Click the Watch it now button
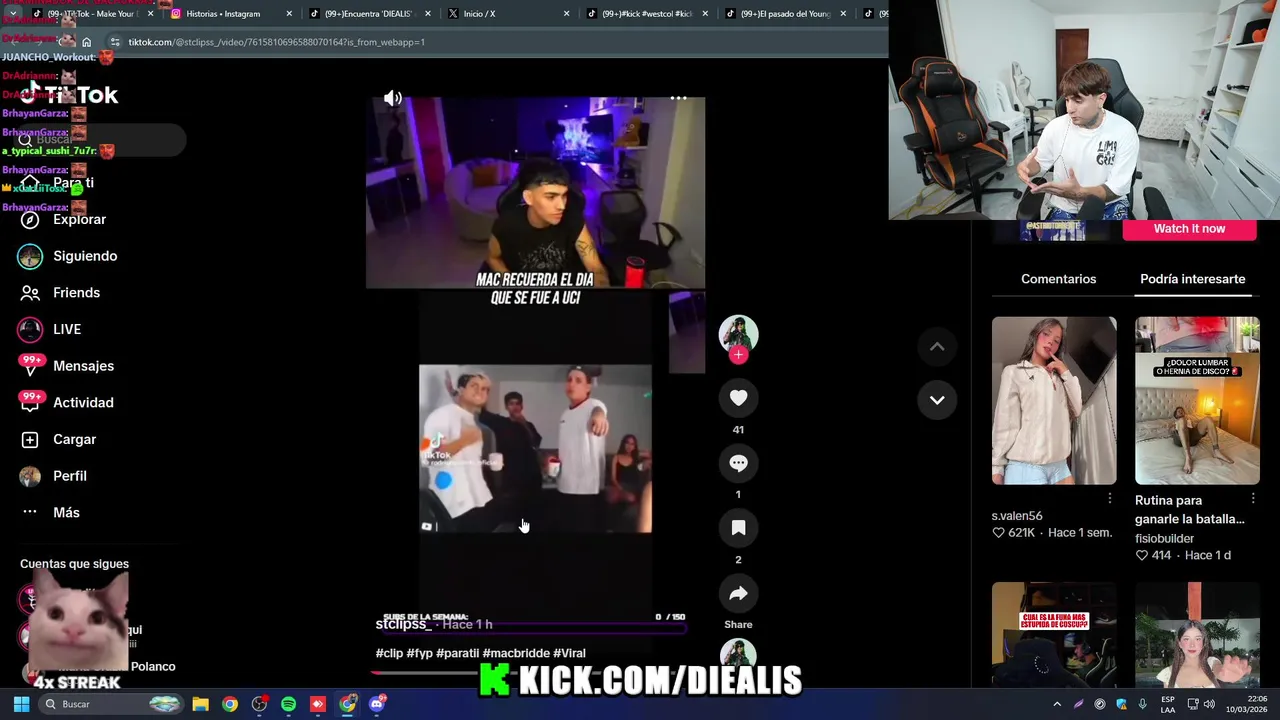The image size is (1280, 720). click(1189, 229)
